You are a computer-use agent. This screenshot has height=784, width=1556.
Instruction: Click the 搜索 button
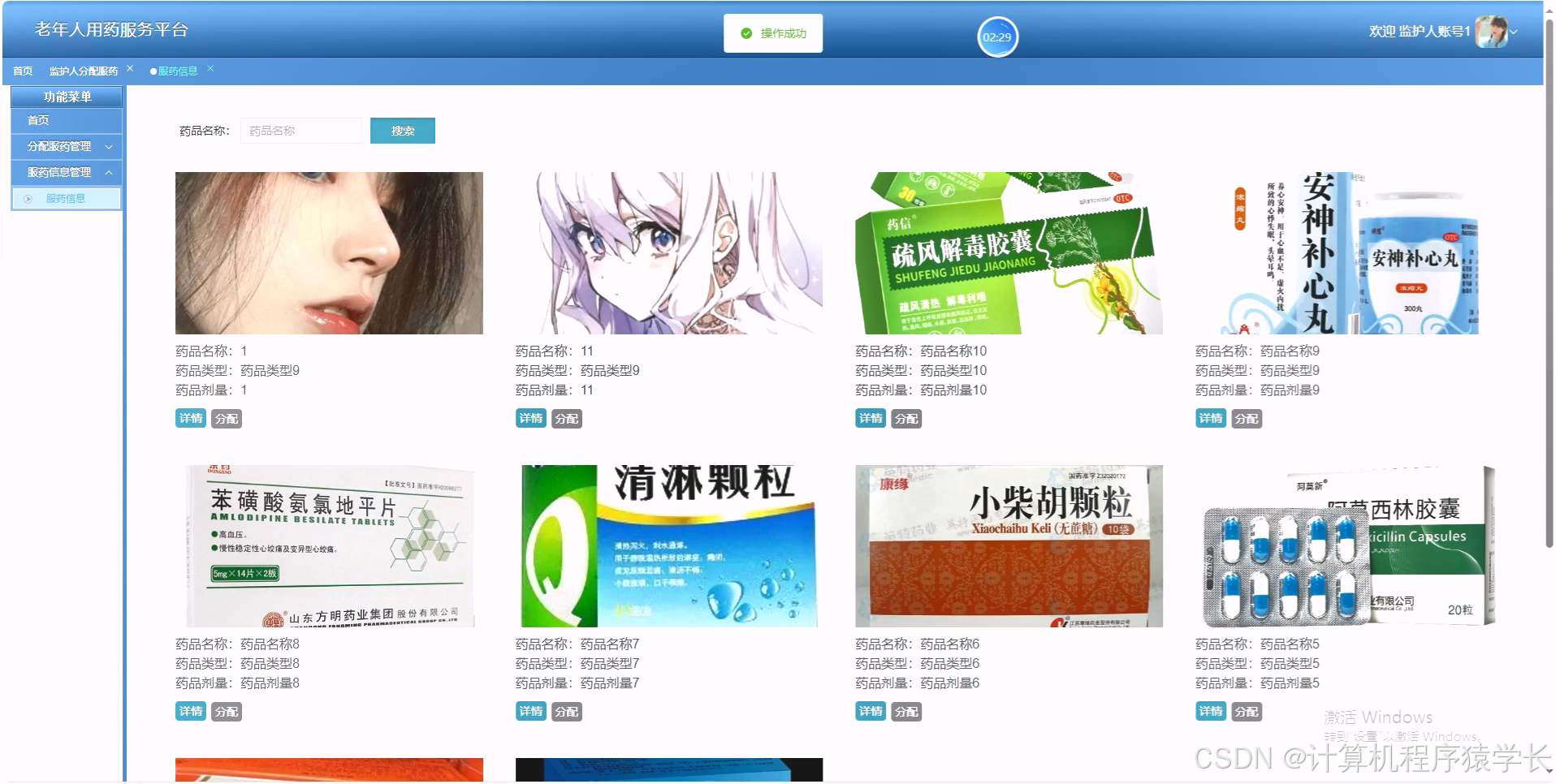tap(403, 130)
